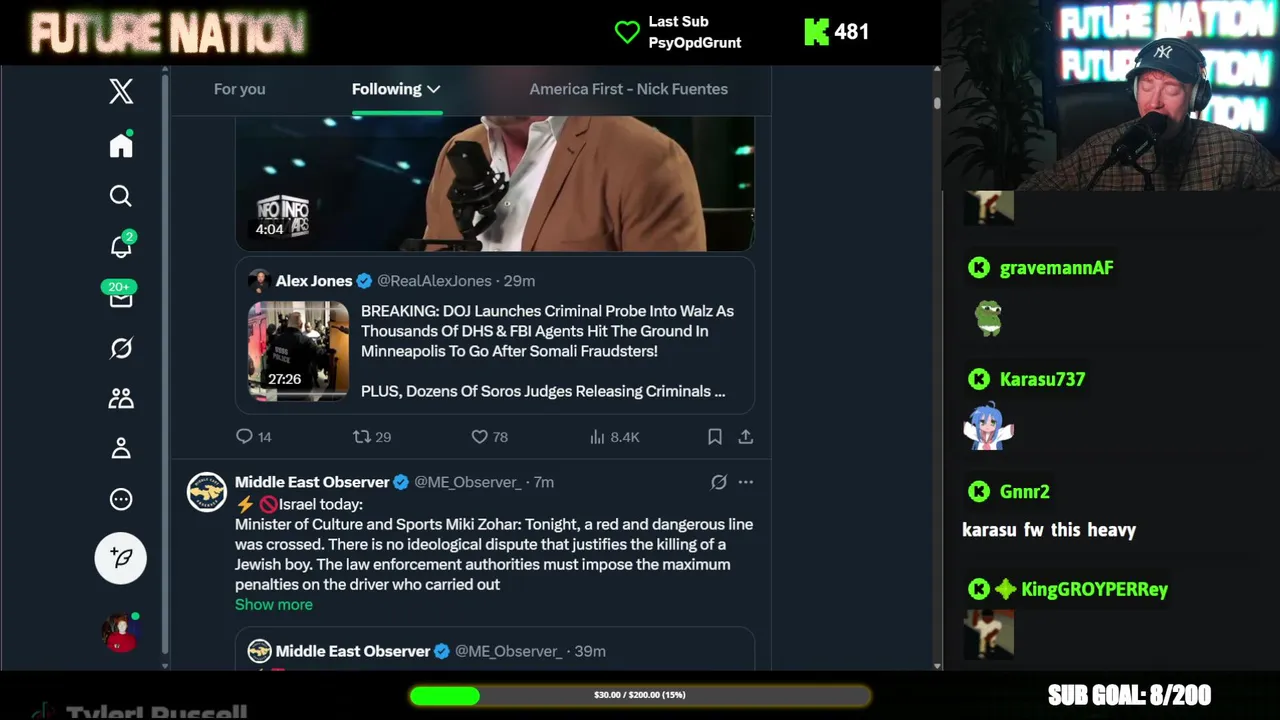Click Alex Jones small avatar in quote
1280x720 pixels.
259,281
